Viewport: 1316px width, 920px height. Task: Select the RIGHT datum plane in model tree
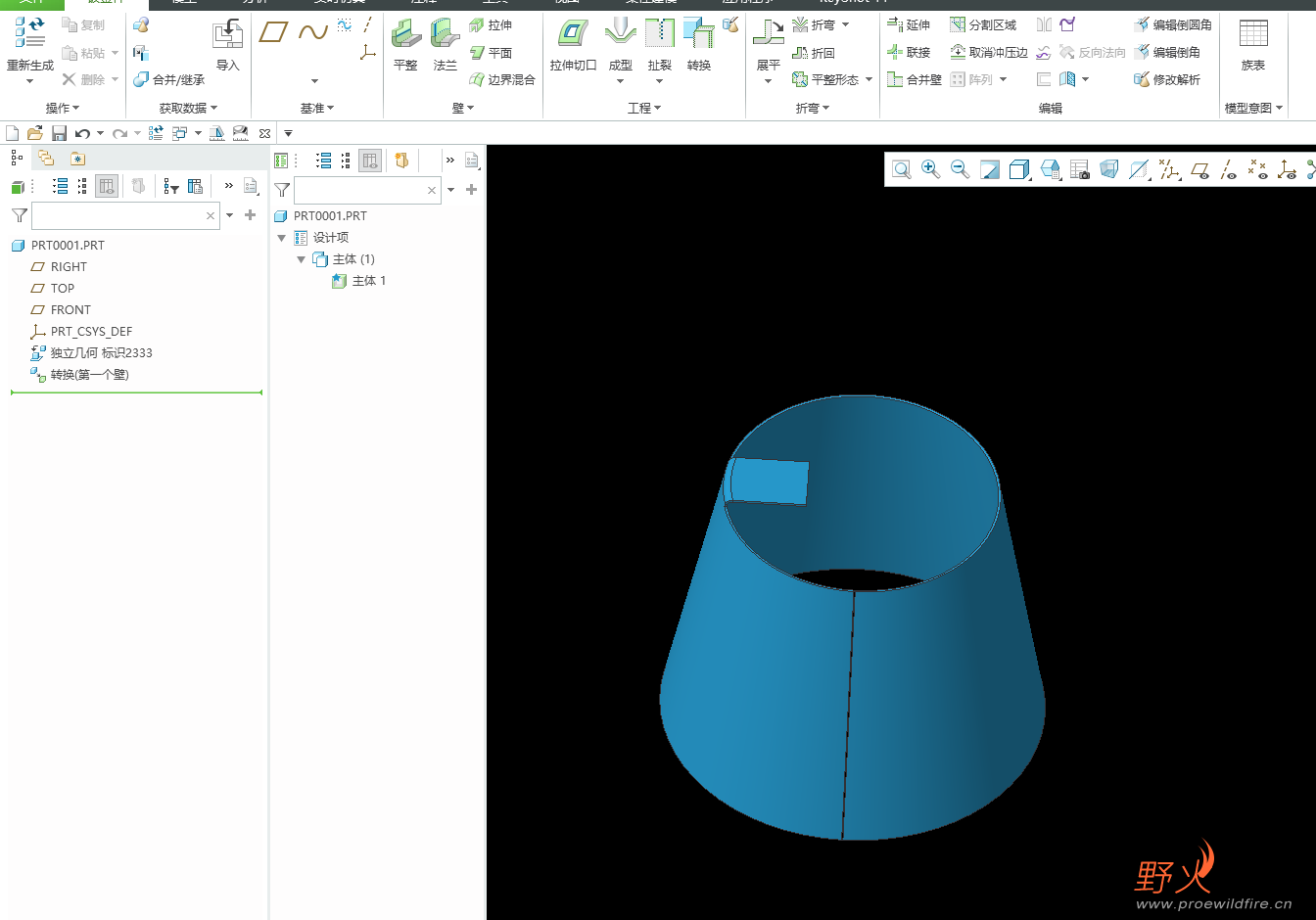pos(59,266)
